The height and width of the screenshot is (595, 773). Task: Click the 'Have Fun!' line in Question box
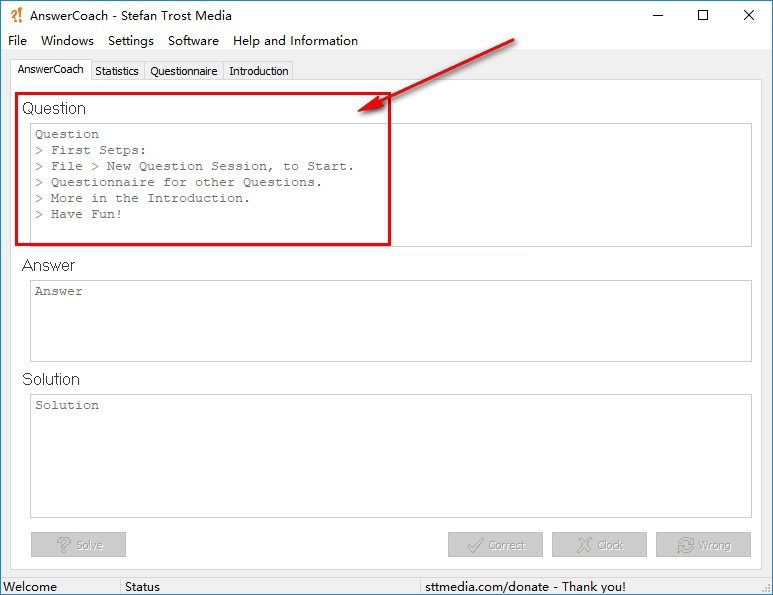(79, 214)
